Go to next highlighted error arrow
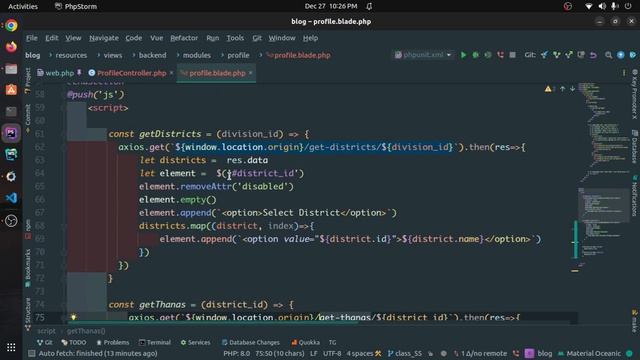 [573, 89]
